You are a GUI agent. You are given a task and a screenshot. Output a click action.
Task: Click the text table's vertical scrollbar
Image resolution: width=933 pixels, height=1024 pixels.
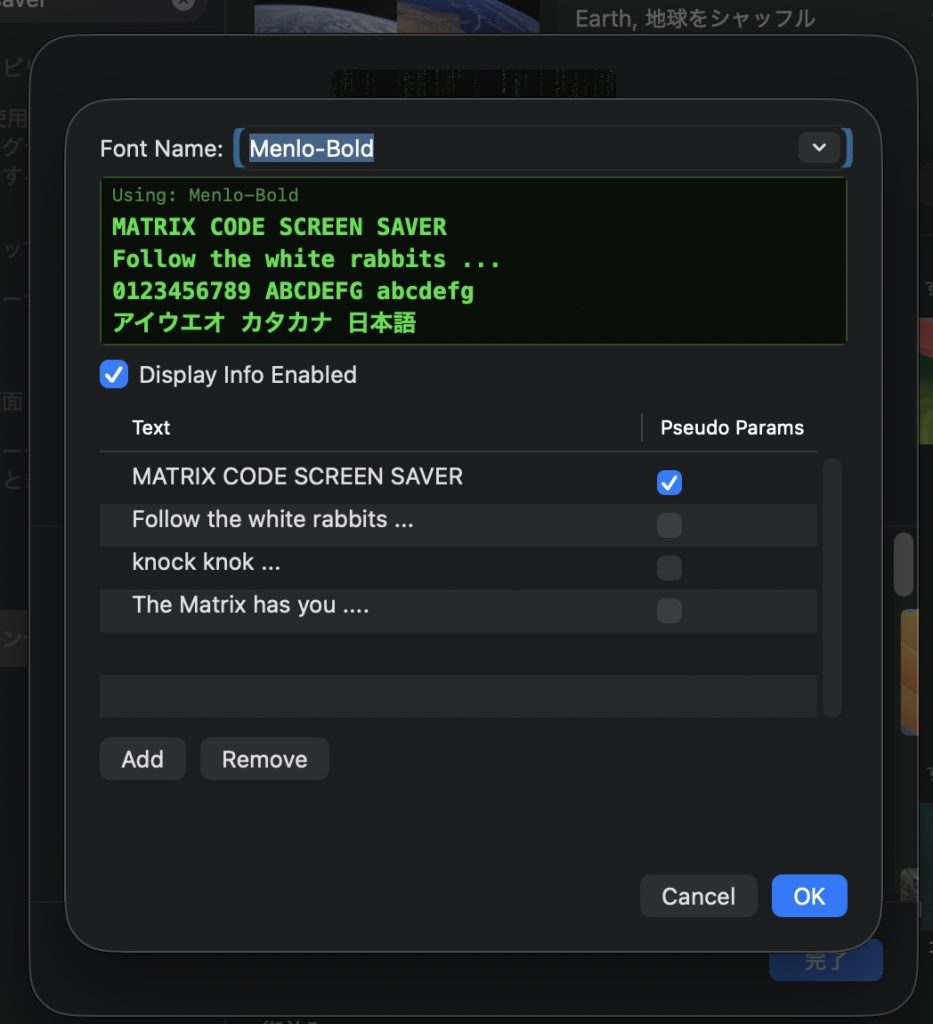(x=832, y=587)
